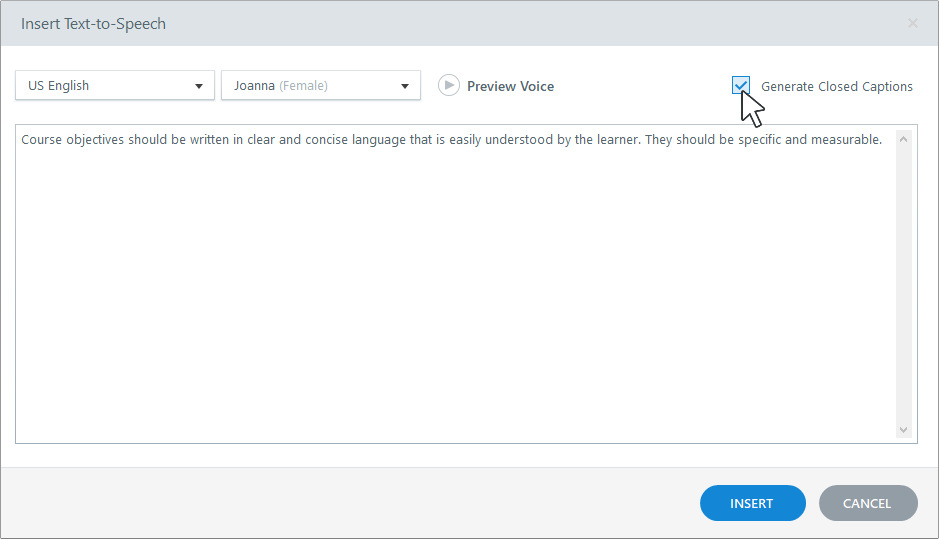Click the Generate Closed Captions label

(836, 87)
